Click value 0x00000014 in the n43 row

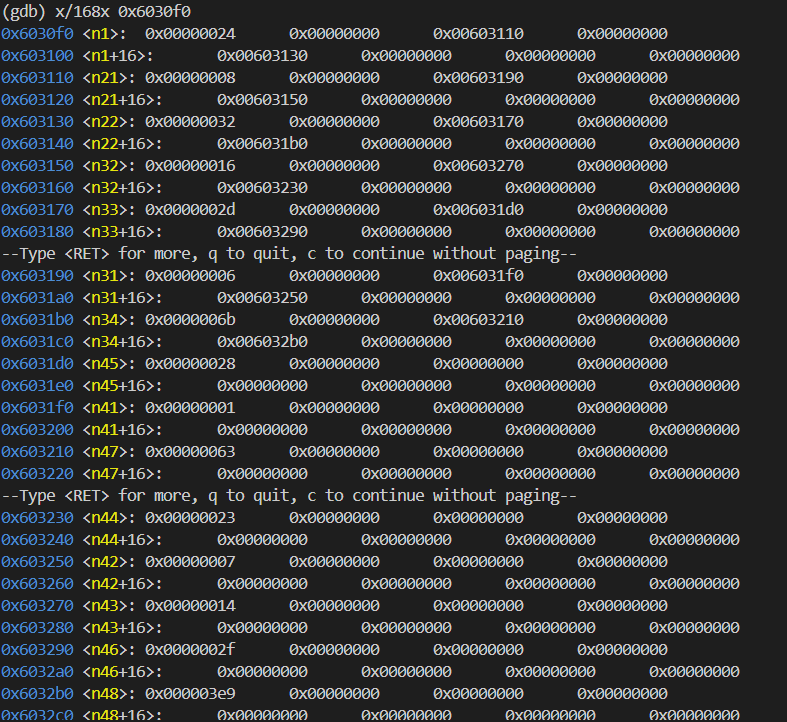coord(190,606)
